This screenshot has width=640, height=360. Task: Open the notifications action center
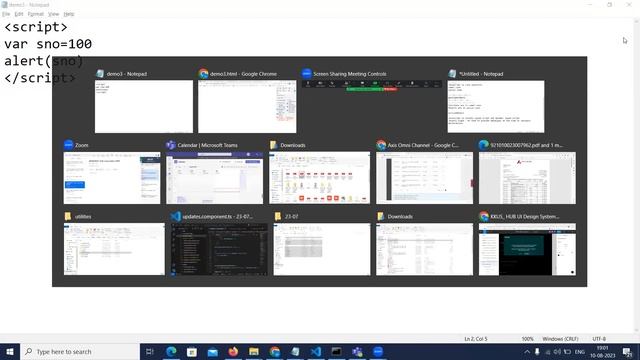coord(627,351)
